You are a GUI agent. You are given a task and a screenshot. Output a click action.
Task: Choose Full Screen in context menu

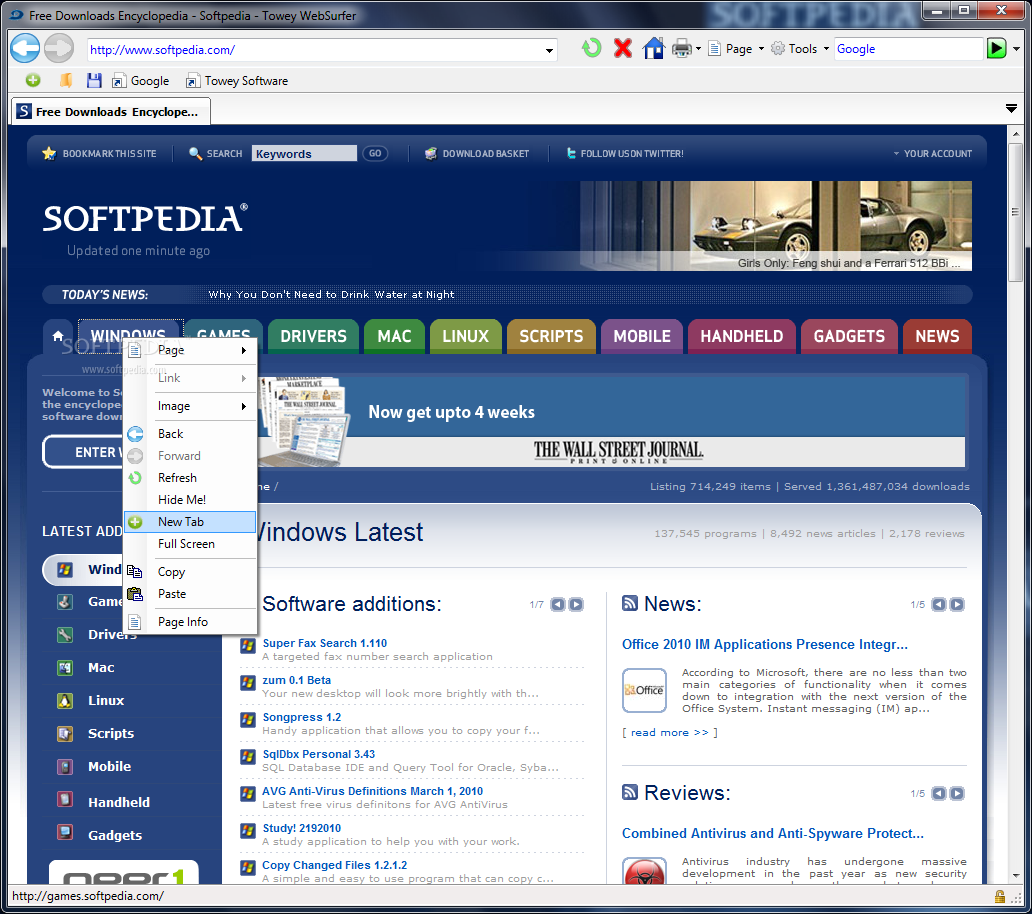(x=190, y=544)
